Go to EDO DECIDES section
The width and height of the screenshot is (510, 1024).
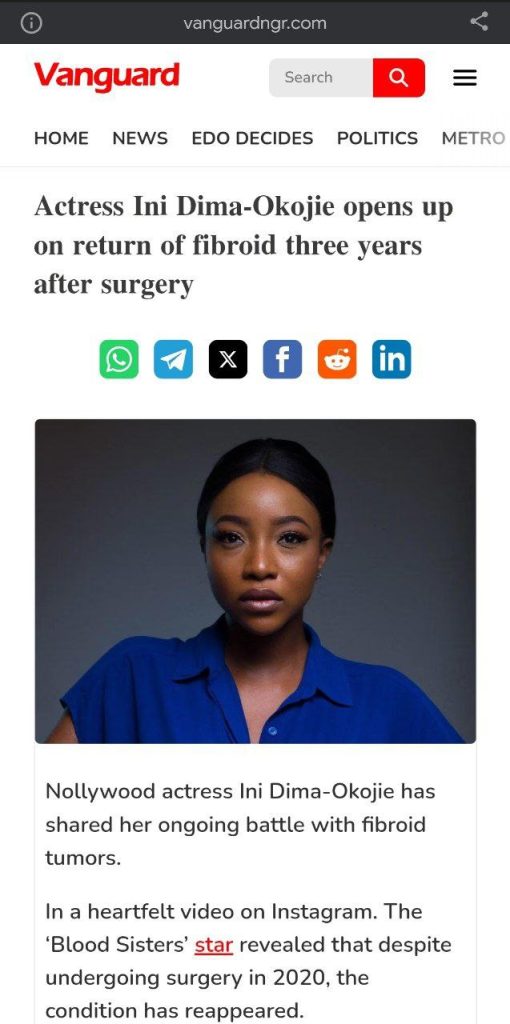click(252, 138)
